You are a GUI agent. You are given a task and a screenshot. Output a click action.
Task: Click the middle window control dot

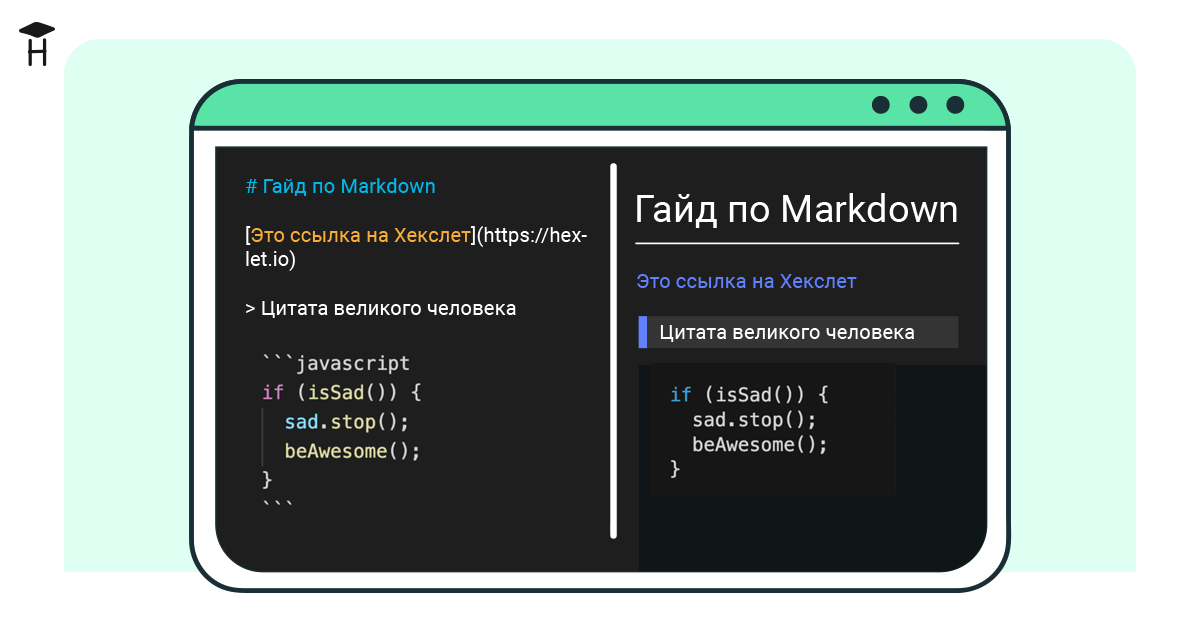point(918,103)
